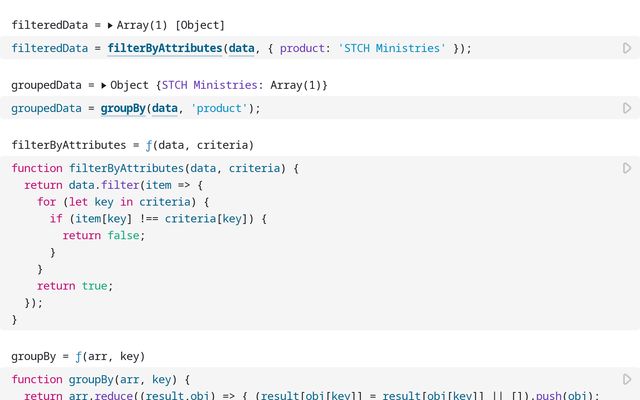Image resolution: width=640 pixels, height=400 pixels.
Task: Click the 'for (let key in criteria)' line
Action: (120, 202)
